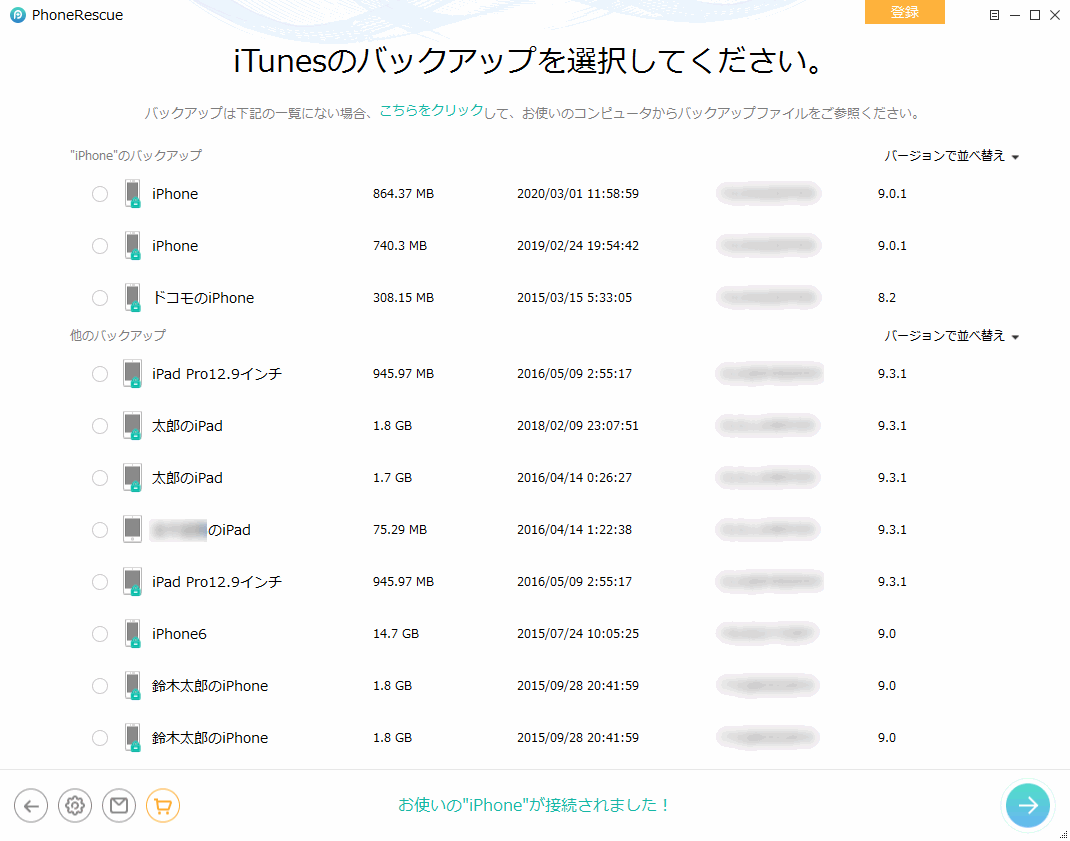Pick the 75.29 MB iPad backup radio
Viewport: 1070px width, 841px height.
pyautogui.click(x=100, y=530)
